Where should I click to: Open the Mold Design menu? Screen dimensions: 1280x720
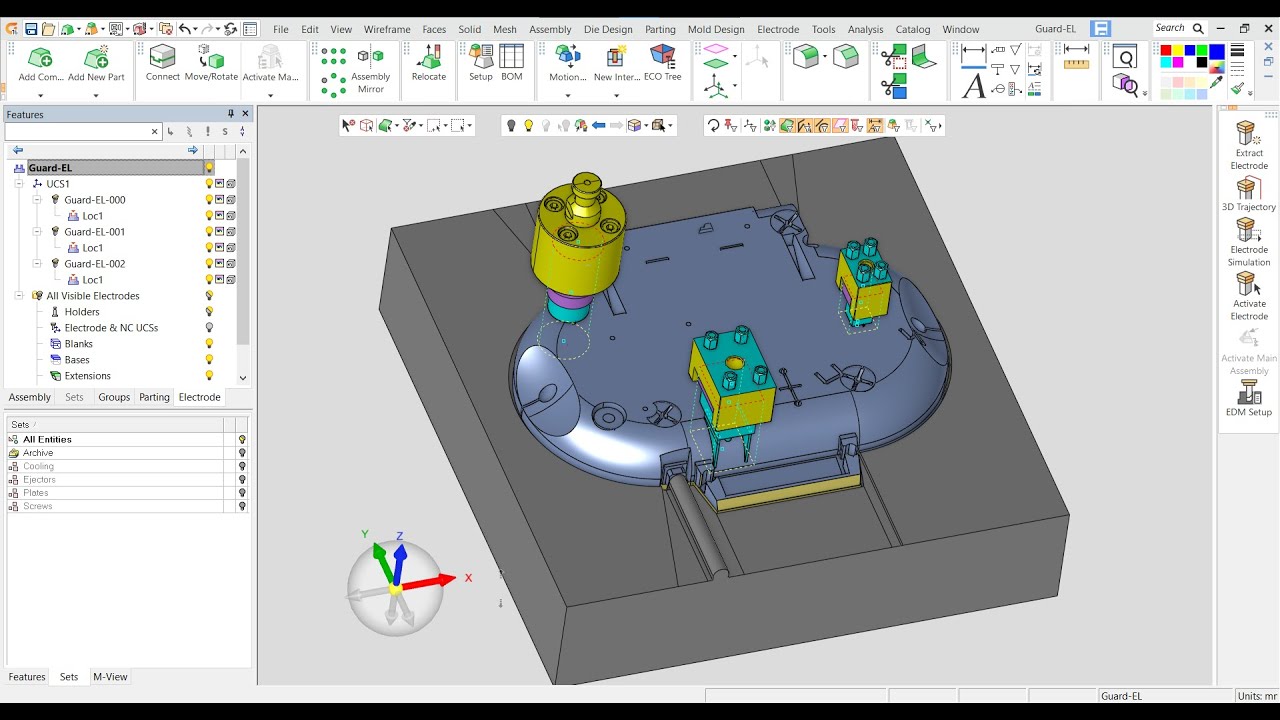click(716, 29)
